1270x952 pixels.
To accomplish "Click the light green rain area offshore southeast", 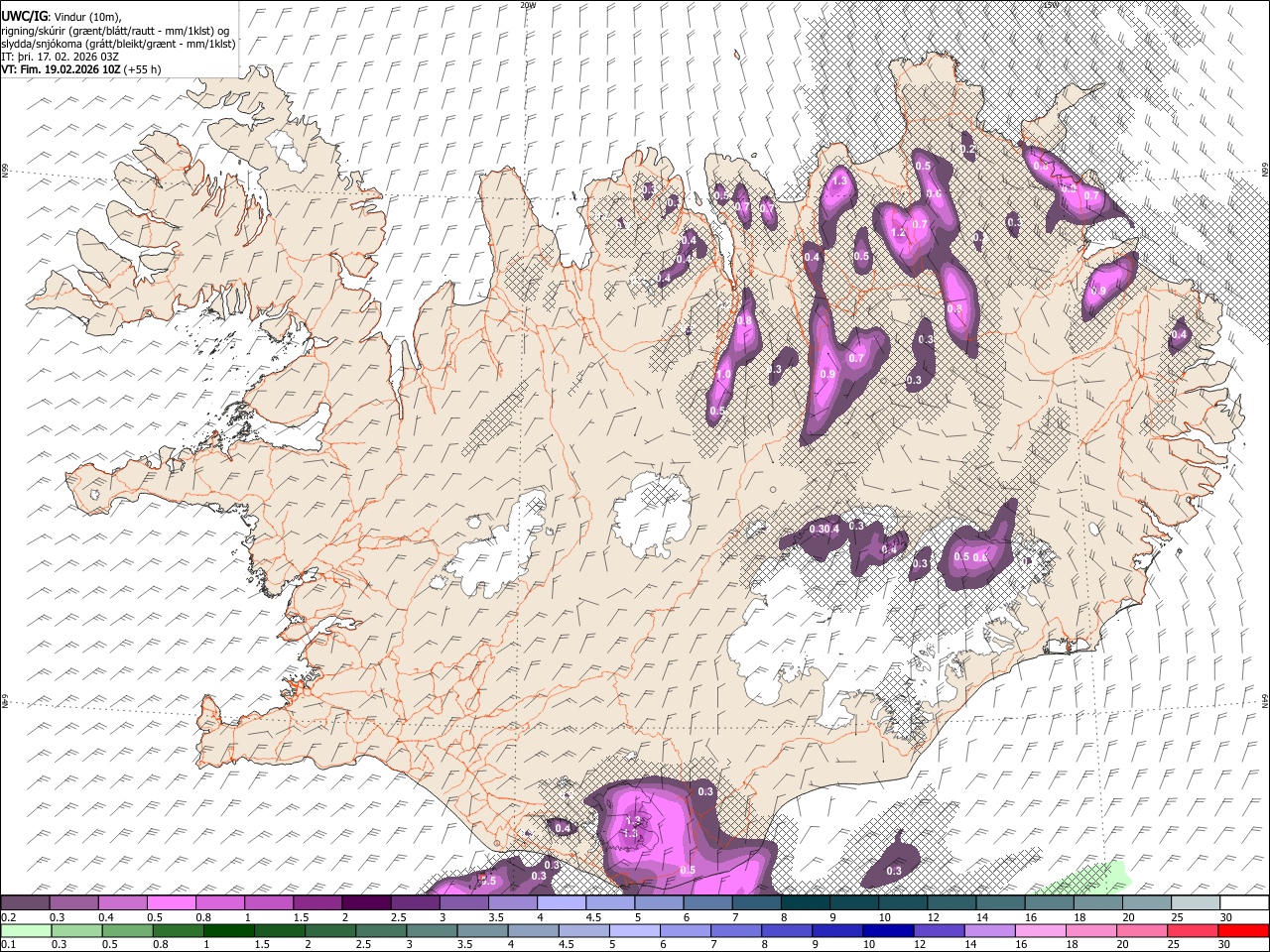I will [x=1086, y=881].
